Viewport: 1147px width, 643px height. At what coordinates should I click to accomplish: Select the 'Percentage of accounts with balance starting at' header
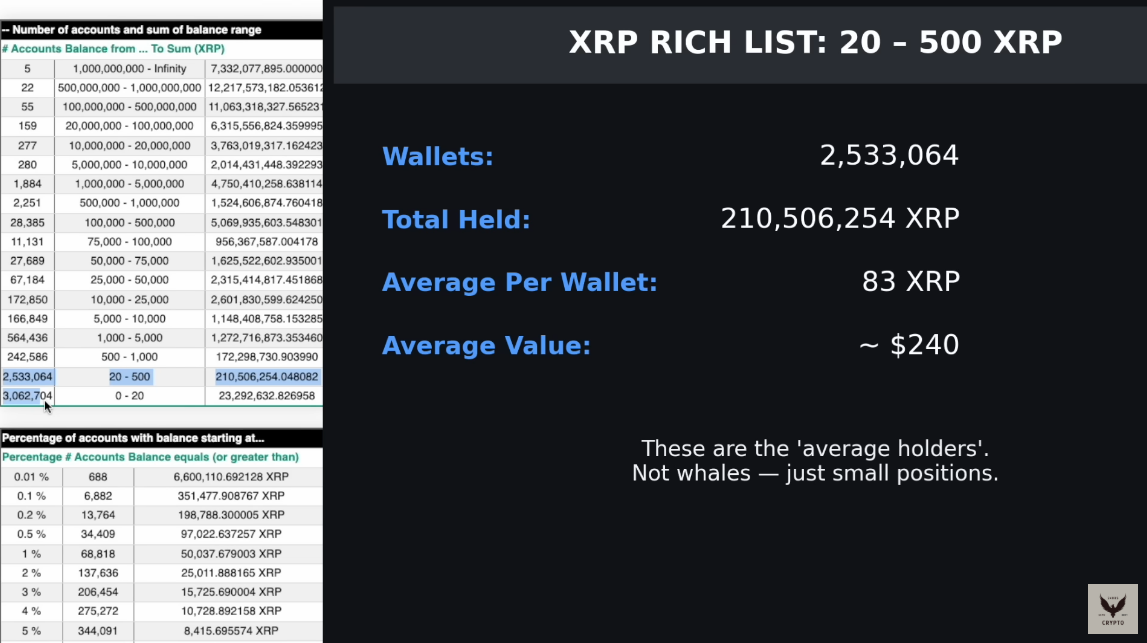pos(133,437)
